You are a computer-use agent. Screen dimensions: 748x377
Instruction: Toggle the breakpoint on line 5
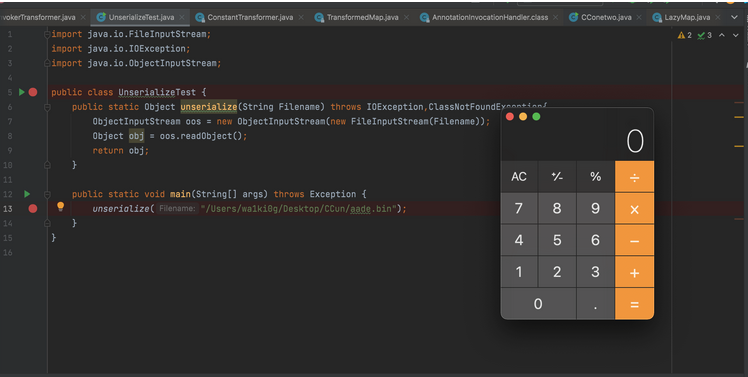pyautogui.click(x=33, y=92)
